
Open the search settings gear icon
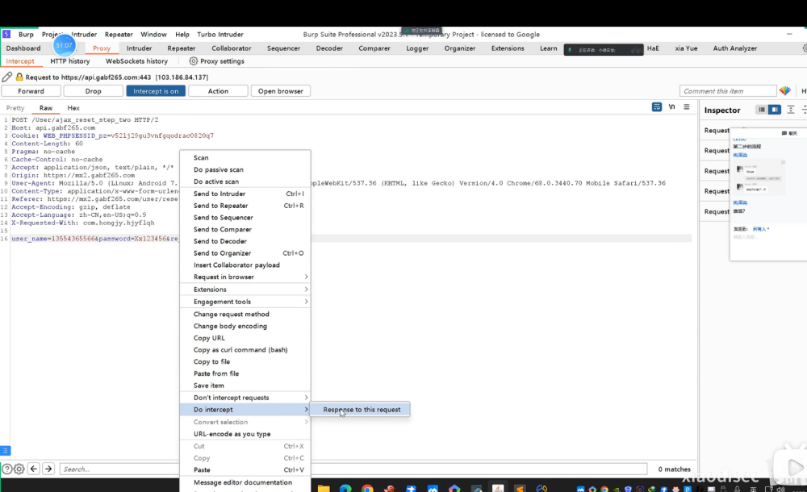coord(19,469)
